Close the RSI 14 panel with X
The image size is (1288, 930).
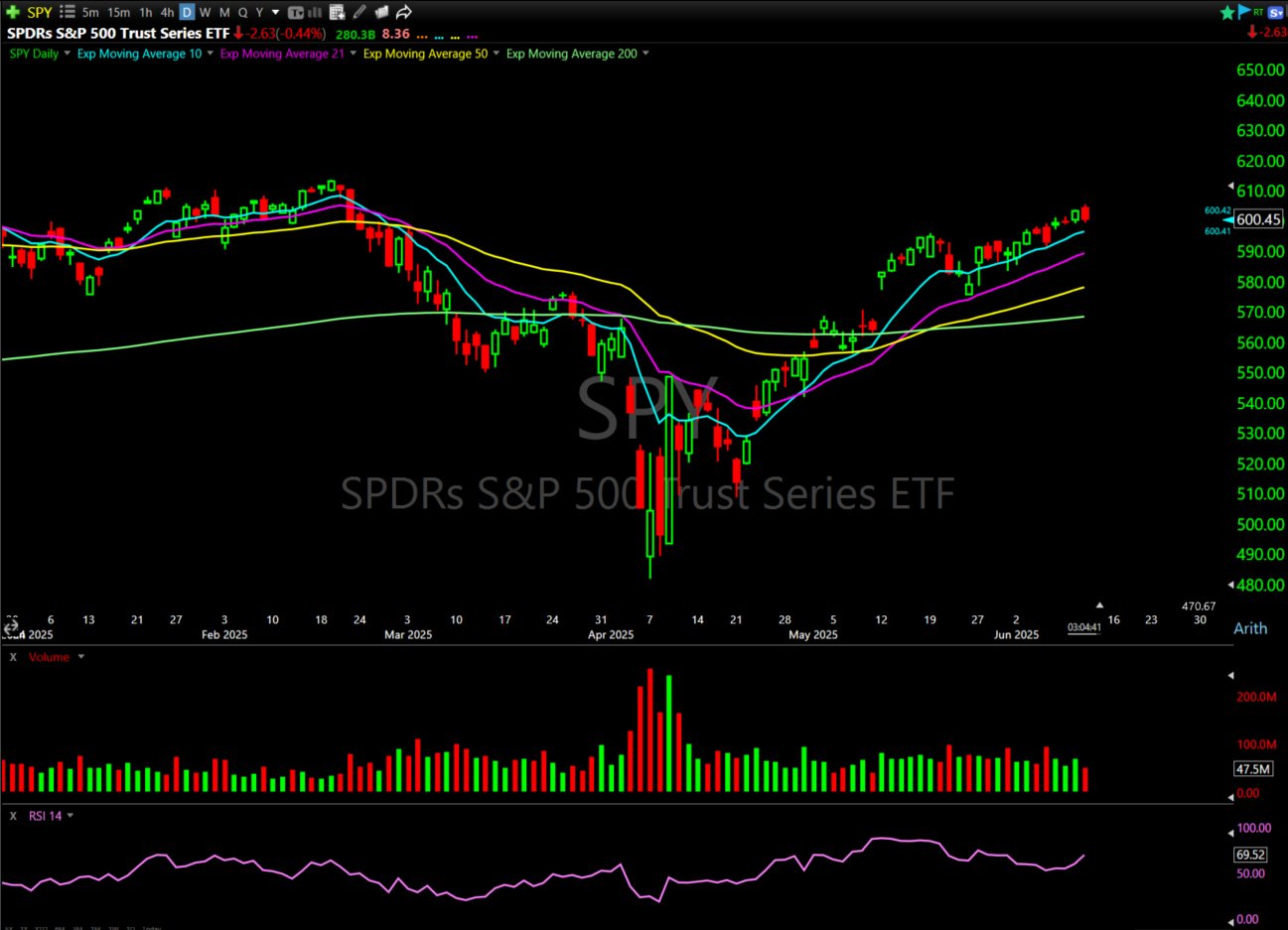(13, 816)
